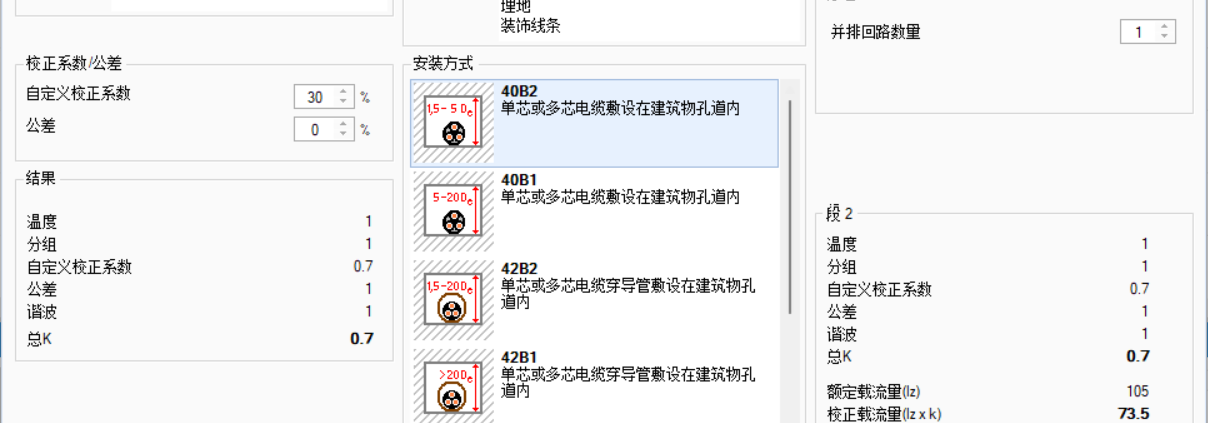
Task: Select 埋地 entry in the list
Action: (x=516, y=7)
